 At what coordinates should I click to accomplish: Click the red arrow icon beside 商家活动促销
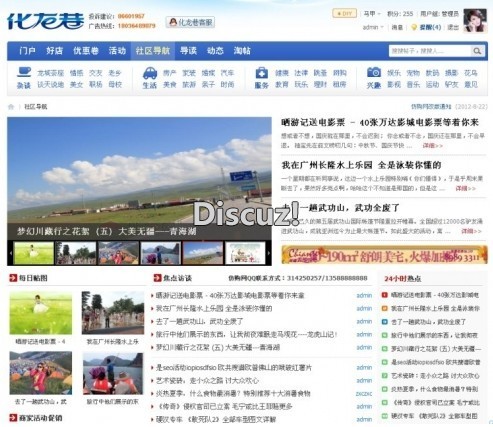pos(13,418)
